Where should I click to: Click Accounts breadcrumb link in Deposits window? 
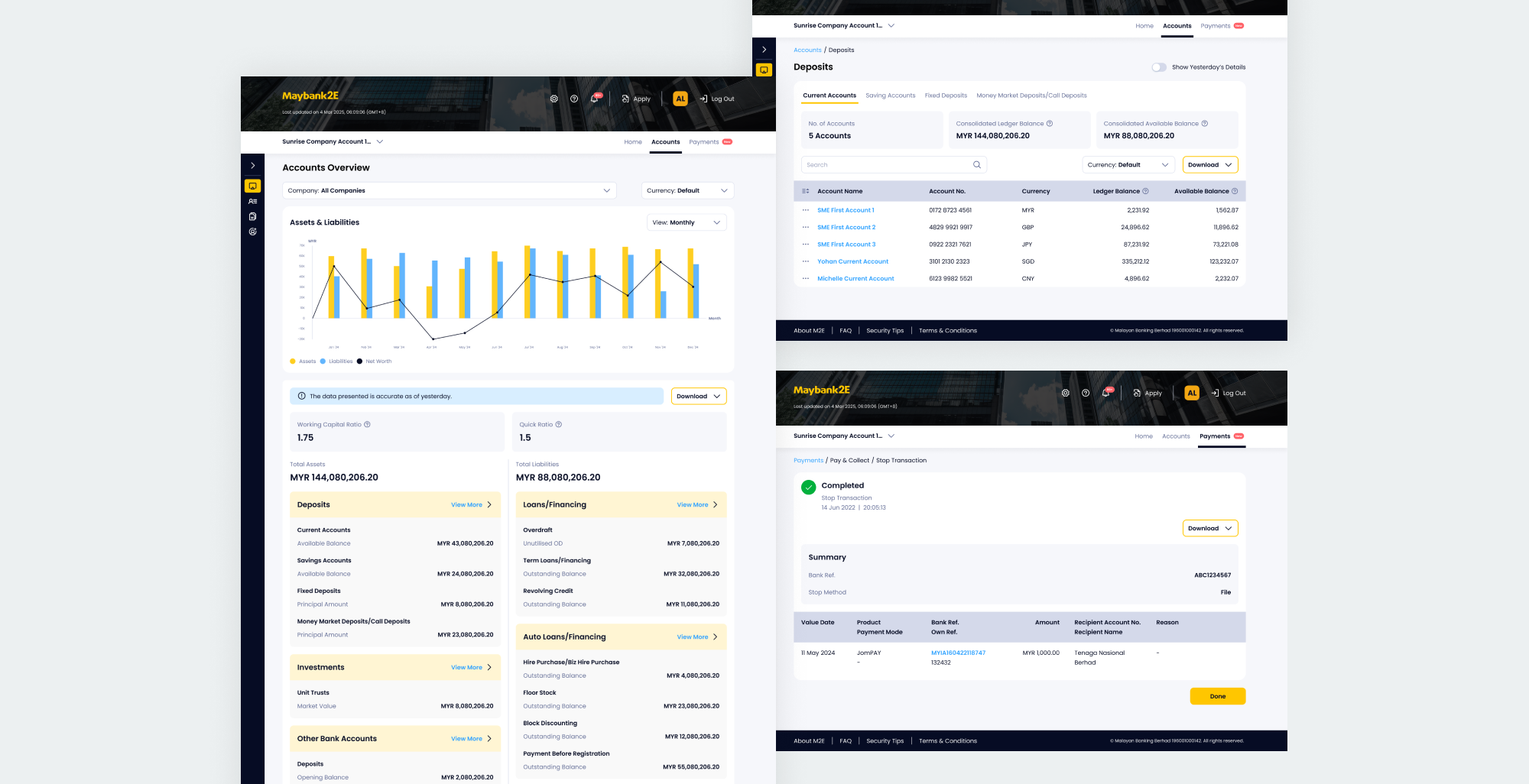coord(807,50)
